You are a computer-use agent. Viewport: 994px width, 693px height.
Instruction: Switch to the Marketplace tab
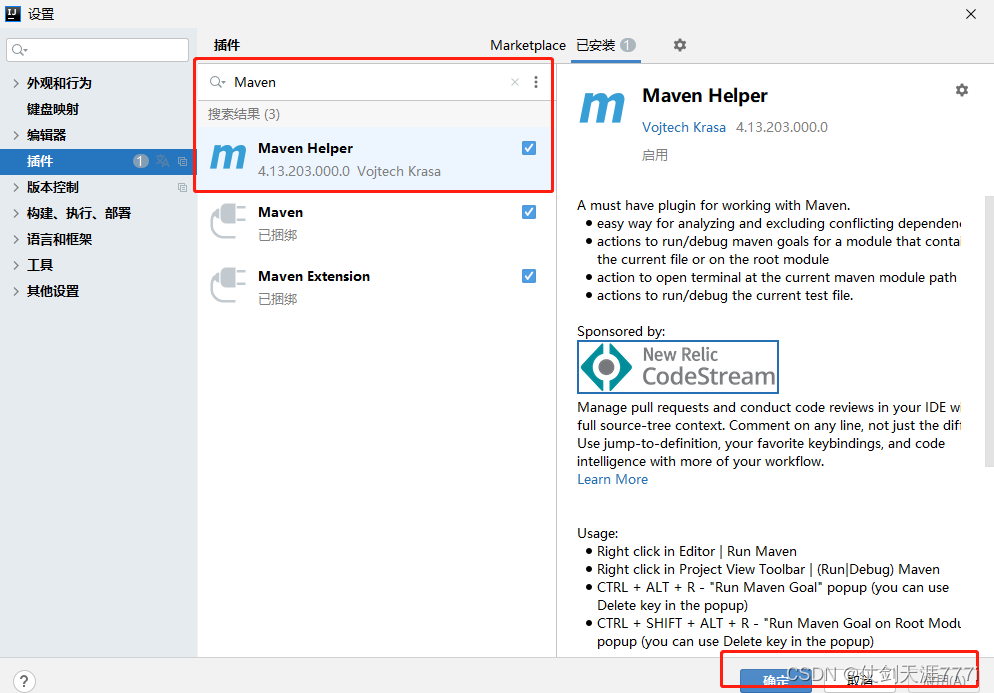click(x=527, y=45)
